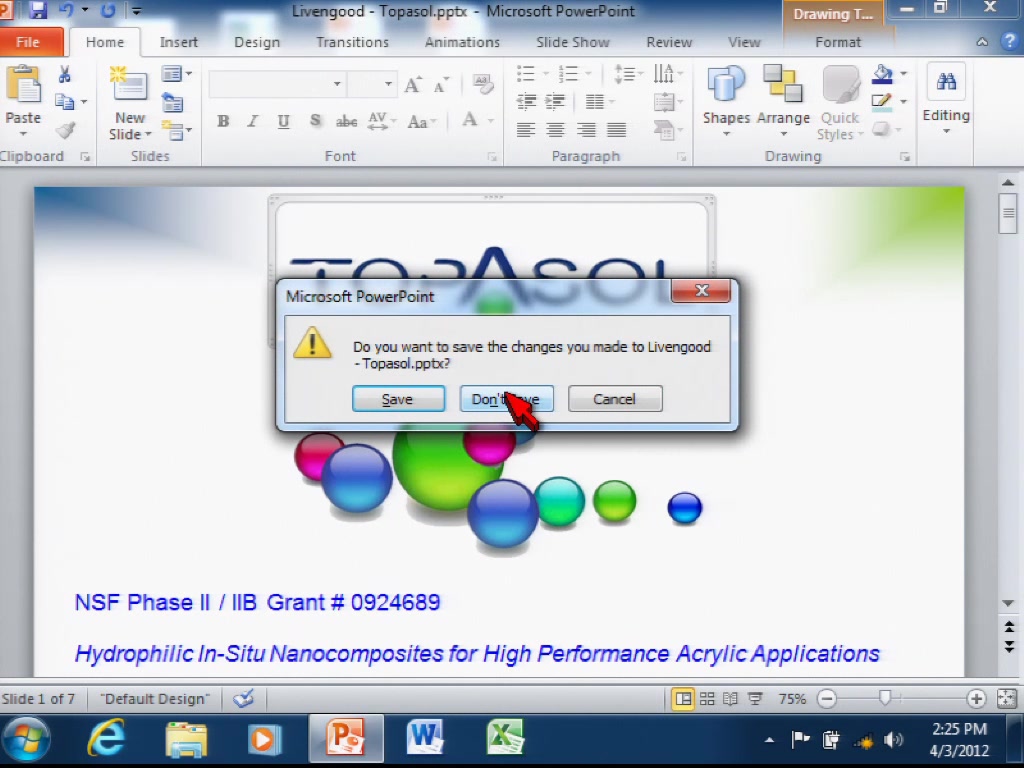Click the Copy icon in Clipboard group
Viewport: 1024px width, 768px height.
(x=64, y=102)
